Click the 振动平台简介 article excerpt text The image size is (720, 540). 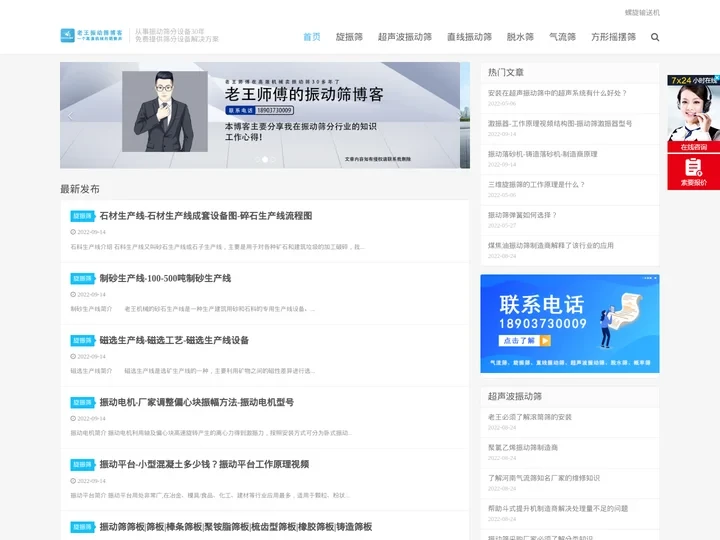(210, 495)
